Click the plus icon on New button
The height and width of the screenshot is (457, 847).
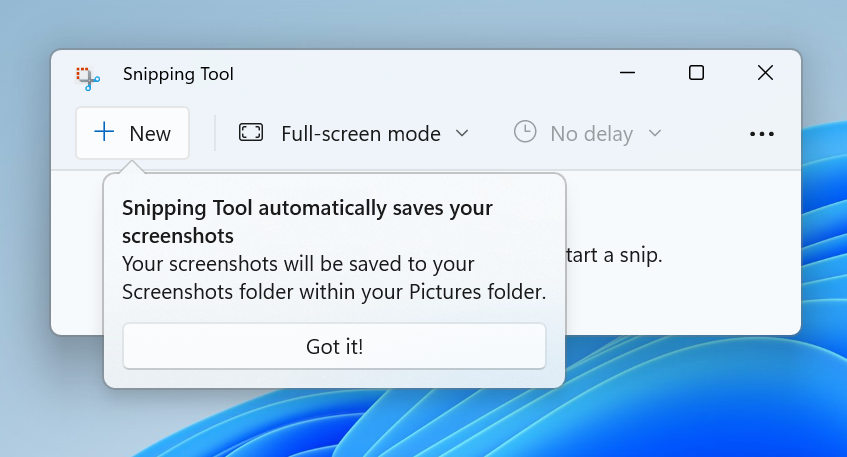[x=104, y=132]
